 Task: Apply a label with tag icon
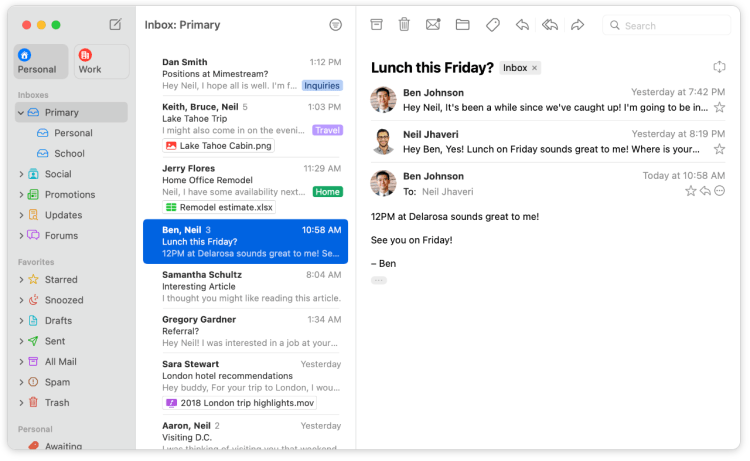tap(493, 24)
